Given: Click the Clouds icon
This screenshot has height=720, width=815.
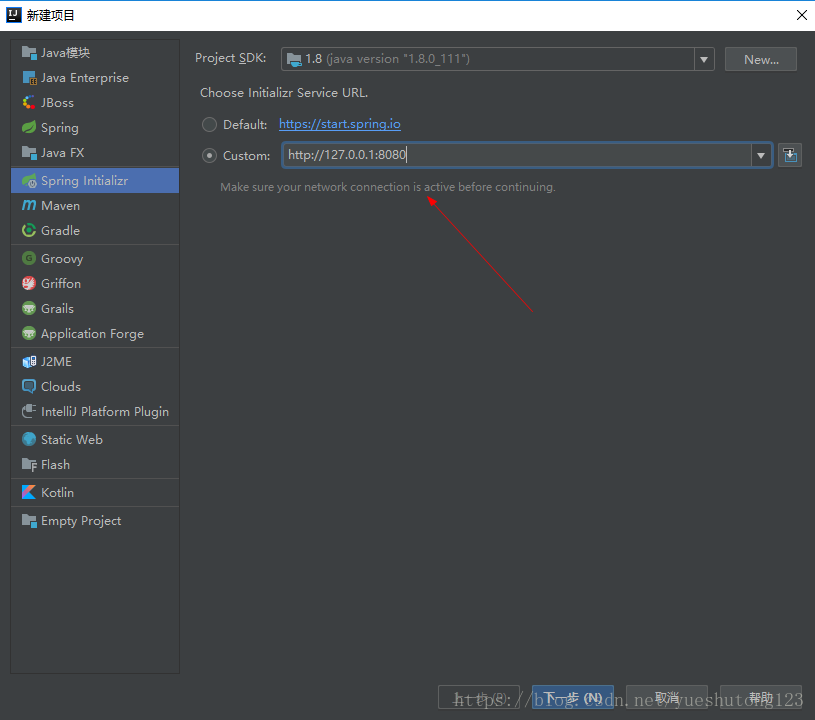Looking at the screenshot, I should (29, 386).
